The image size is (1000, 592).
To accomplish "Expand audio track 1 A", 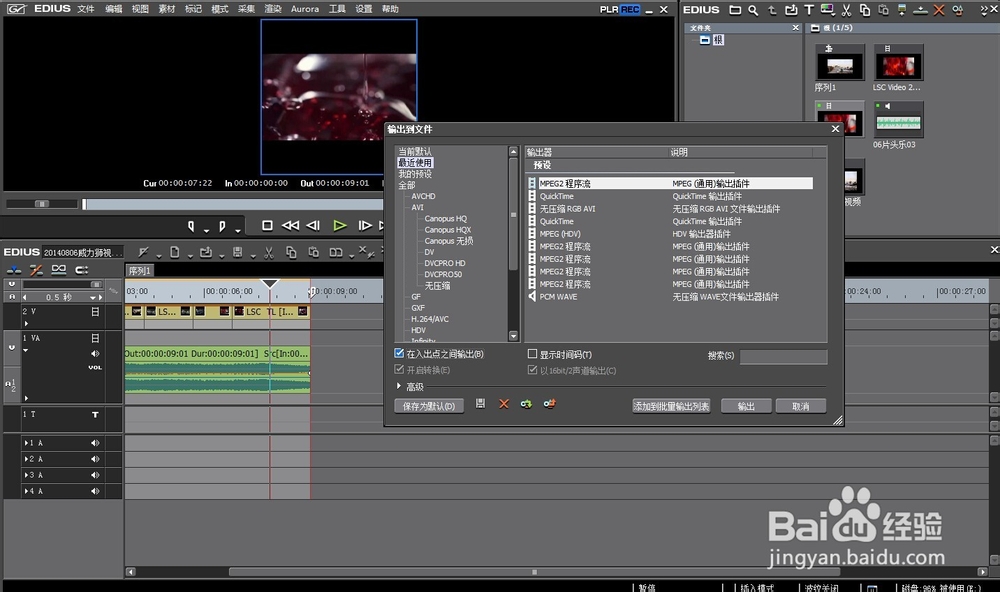I will [26, 443].
